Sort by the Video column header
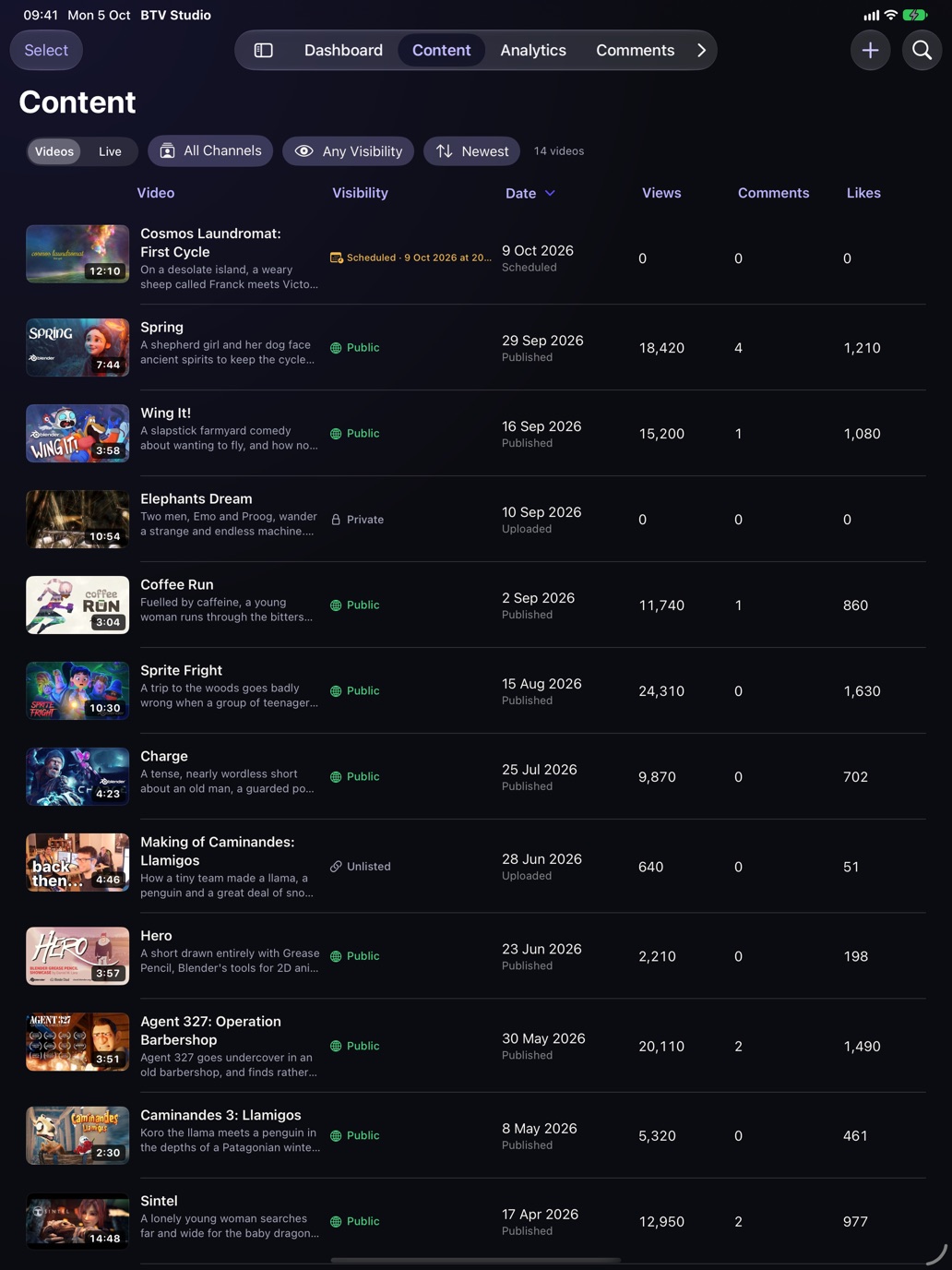The width and height of the screenshot is (952, 1270). [x=156, y=193]
